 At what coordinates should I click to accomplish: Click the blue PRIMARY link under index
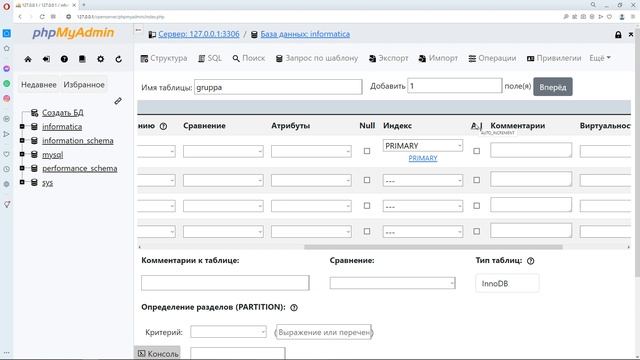pos(423,158)
